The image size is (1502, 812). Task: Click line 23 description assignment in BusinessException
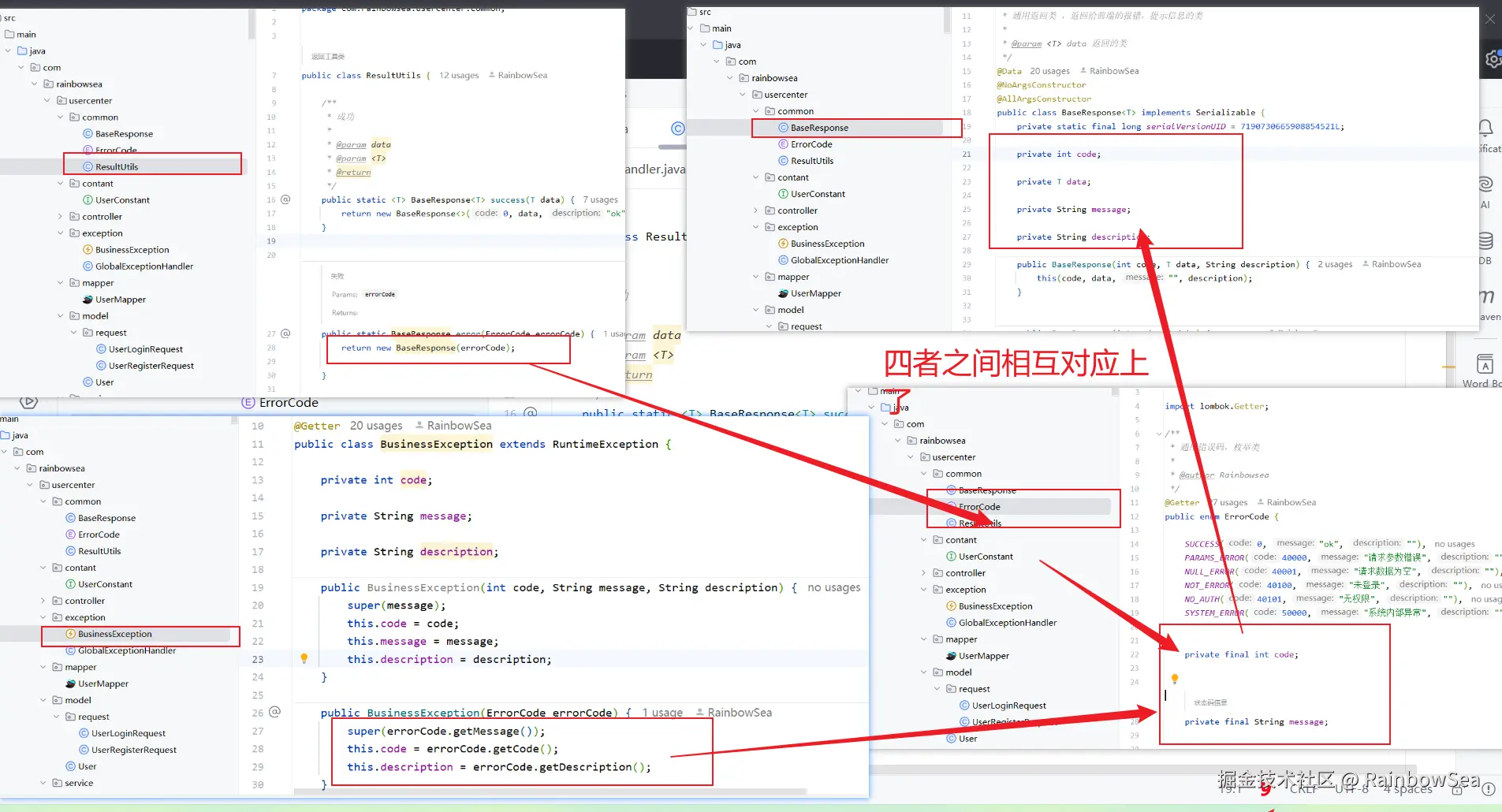pyautogui.click(x=449, y=659)
